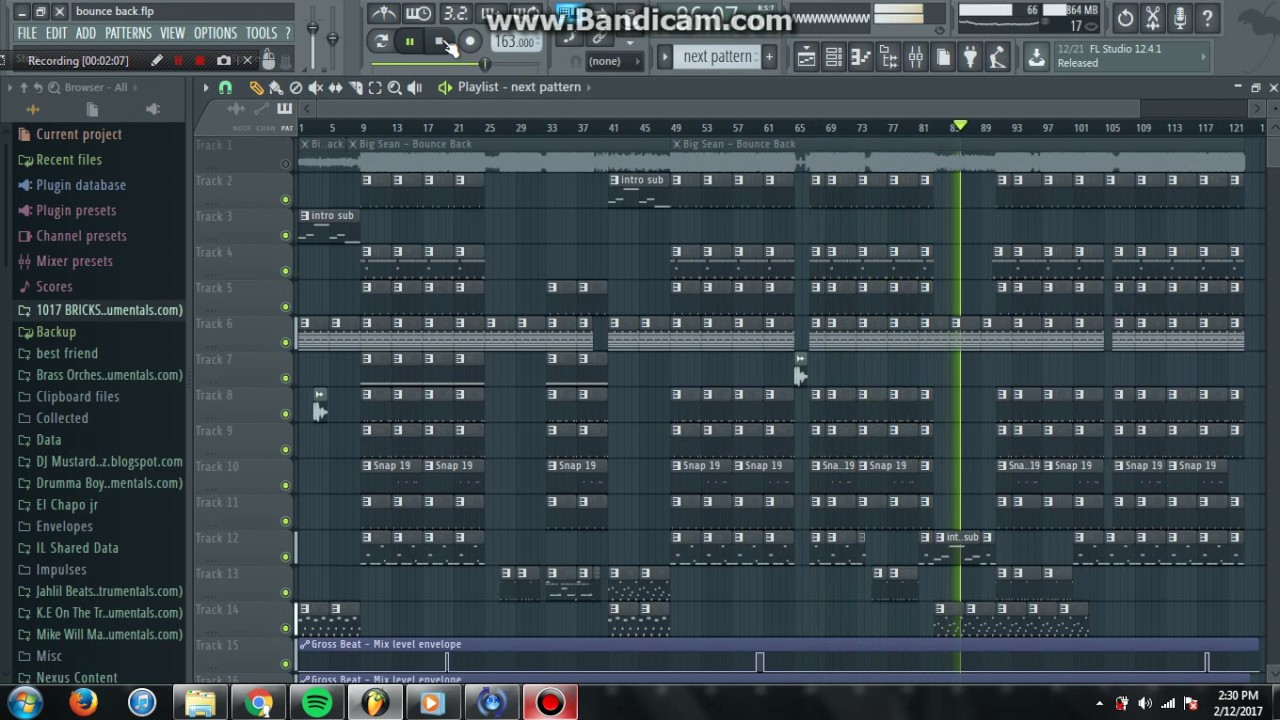Image resolution: width=1280 pixels, height=720 pixels.
Task: Open the FILE menu
Action: (27, 34)
